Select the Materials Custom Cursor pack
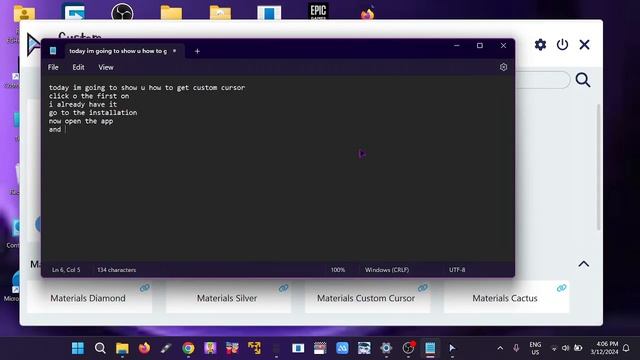640x360 pixels. click(x=367, y=298)
